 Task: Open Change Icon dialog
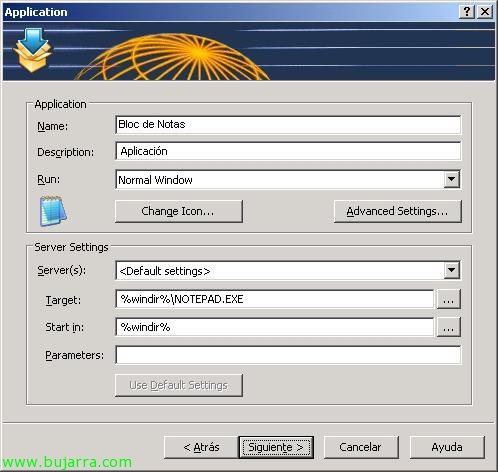[179, 211]
